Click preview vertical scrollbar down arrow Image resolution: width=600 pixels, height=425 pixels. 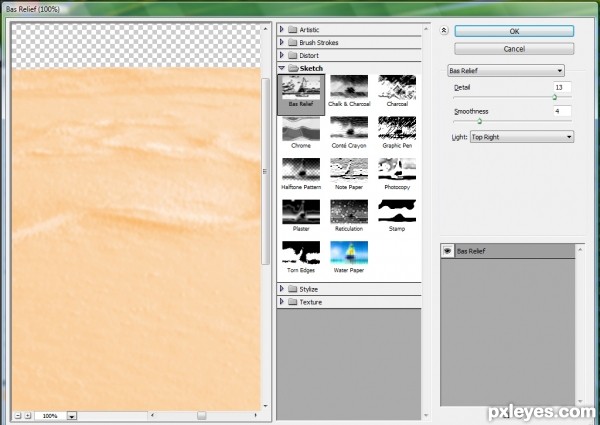point(266,406)
